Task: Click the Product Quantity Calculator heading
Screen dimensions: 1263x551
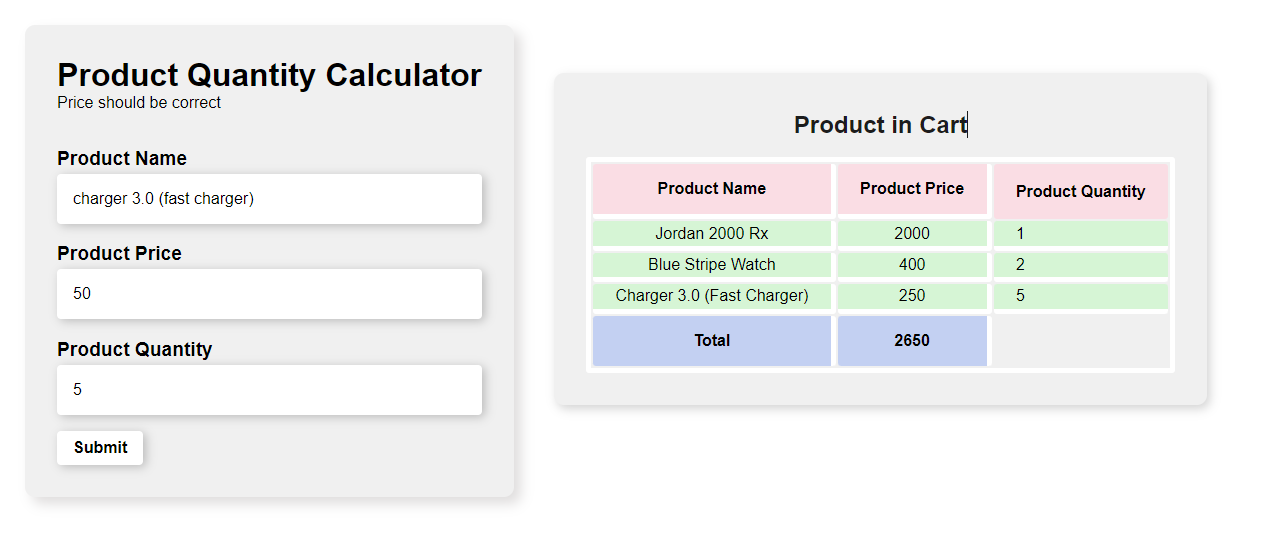Action: pyautogui.click(x=269, y=75)
